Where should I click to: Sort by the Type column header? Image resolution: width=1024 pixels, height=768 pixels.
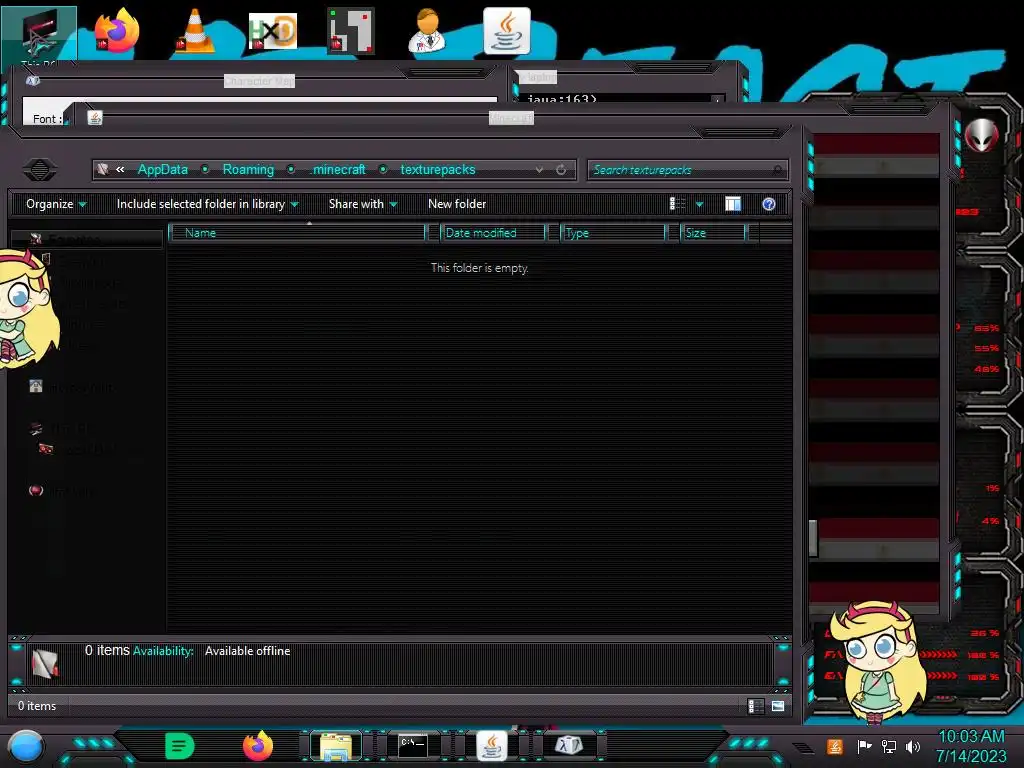(x=613, y=233)
